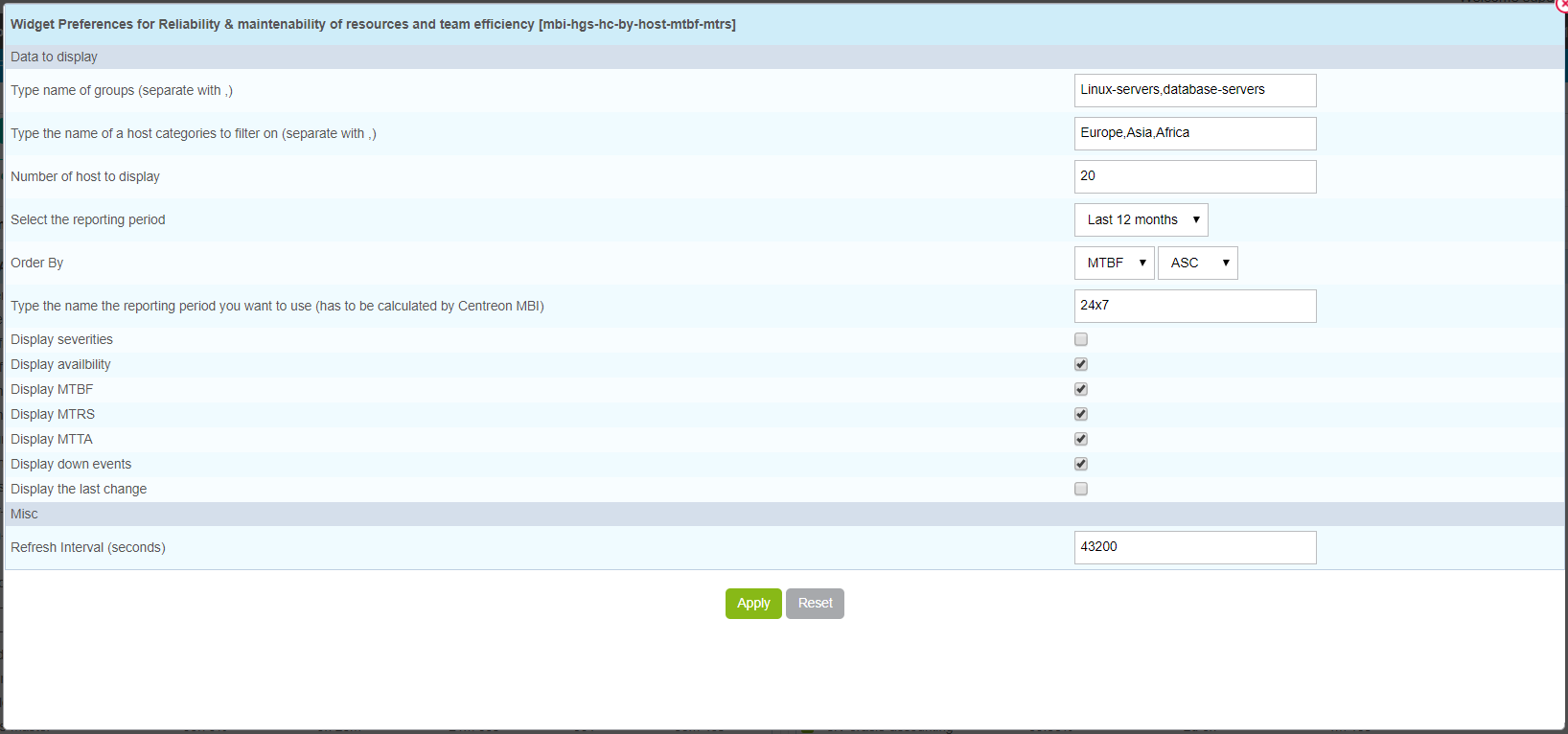Open the reporting period dropdown
Viewport: 1568px width, 734px height.
1141,219
